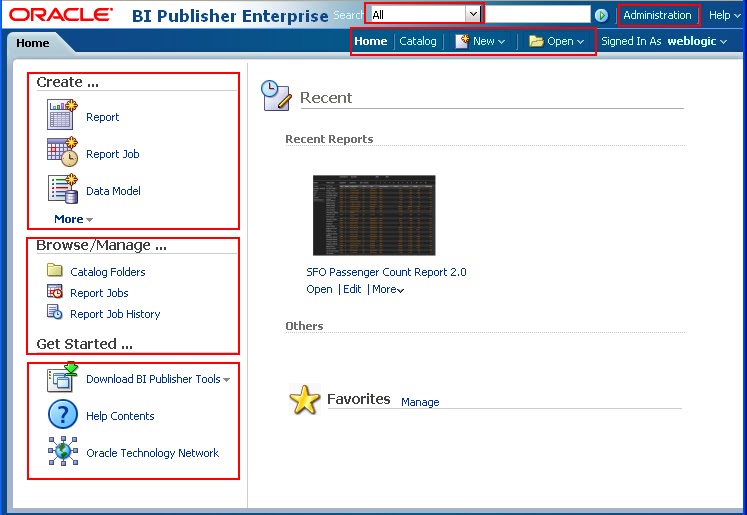Click the Data Model link
This screenshot has height=515, width=747.
pyautogui.click(x=113, y=191)
